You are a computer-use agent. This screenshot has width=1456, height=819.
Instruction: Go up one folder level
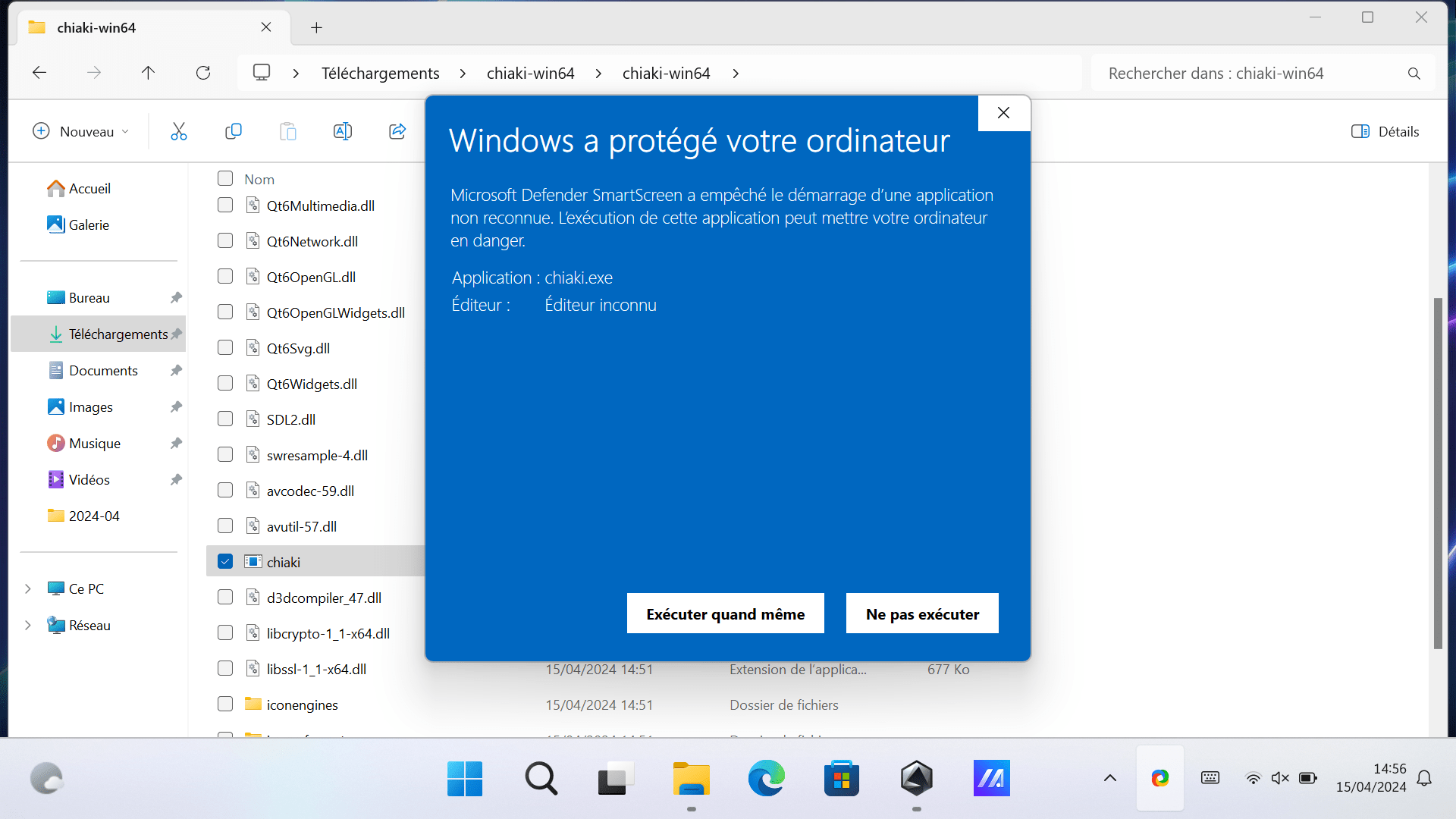click(148, 73)
